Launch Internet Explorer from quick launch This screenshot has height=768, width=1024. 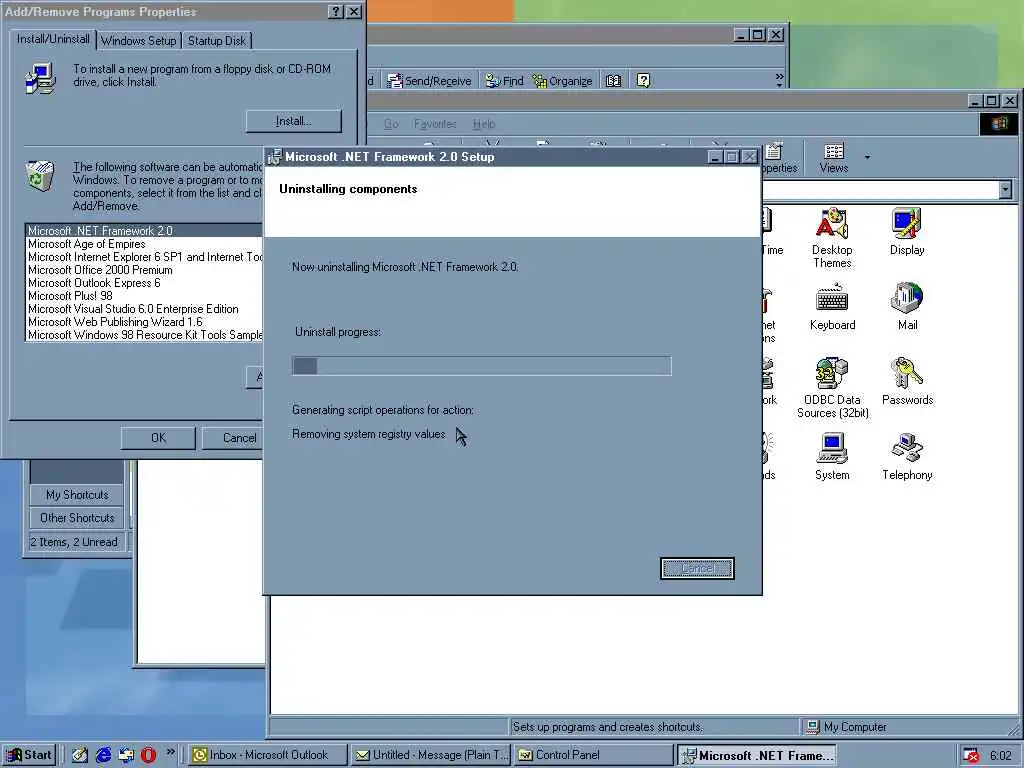coord(103,755)
